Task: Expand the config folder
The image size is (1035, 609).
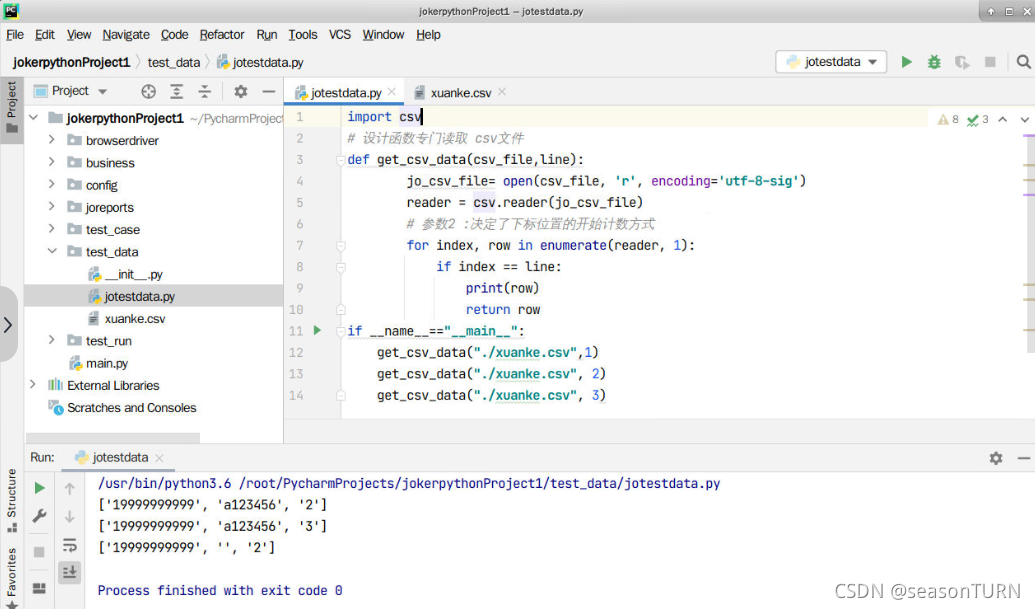Action: [x=51, y=184]
